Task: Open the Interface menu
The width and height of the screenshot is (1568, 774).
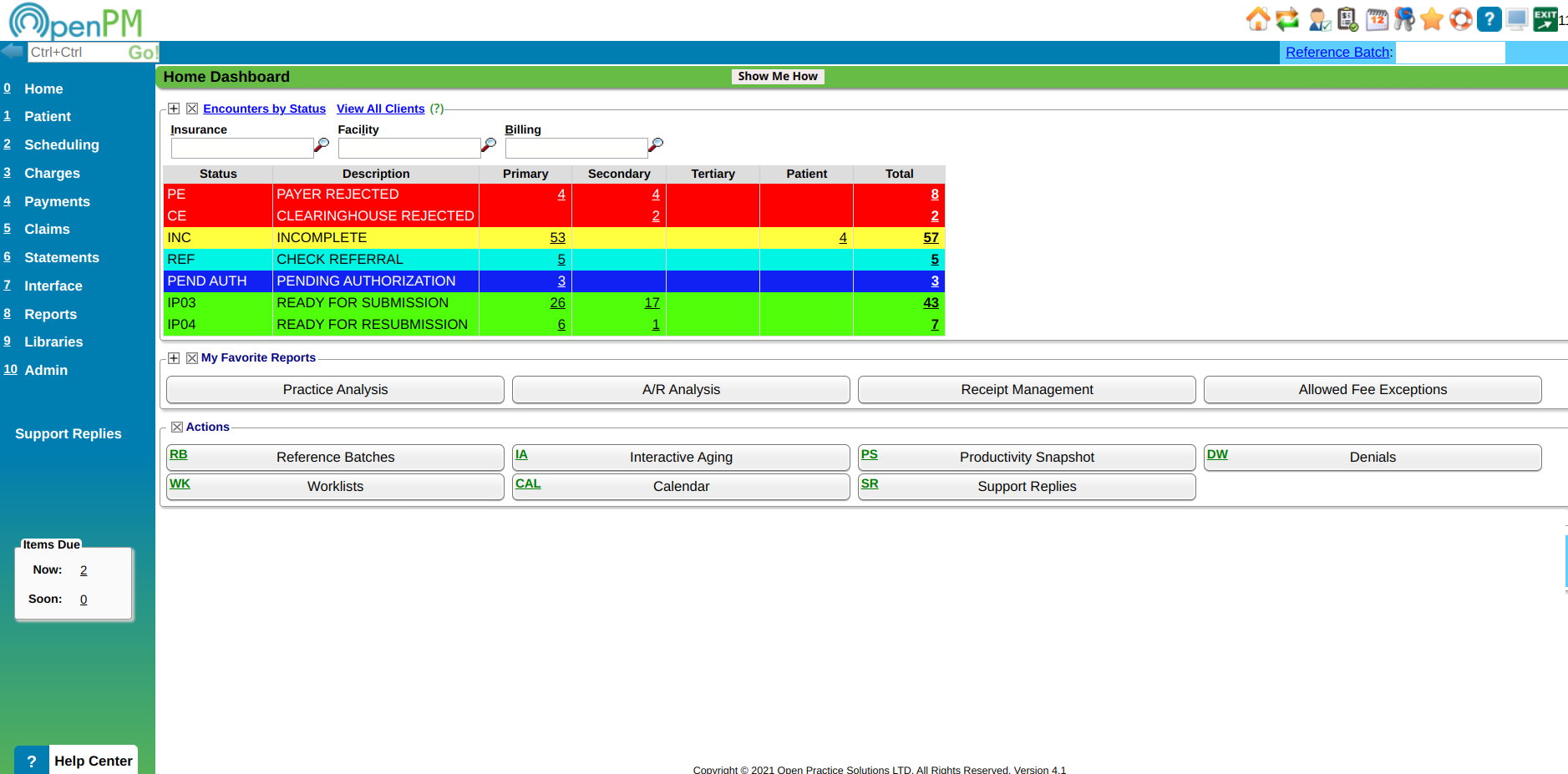Action: coord(53,286)
